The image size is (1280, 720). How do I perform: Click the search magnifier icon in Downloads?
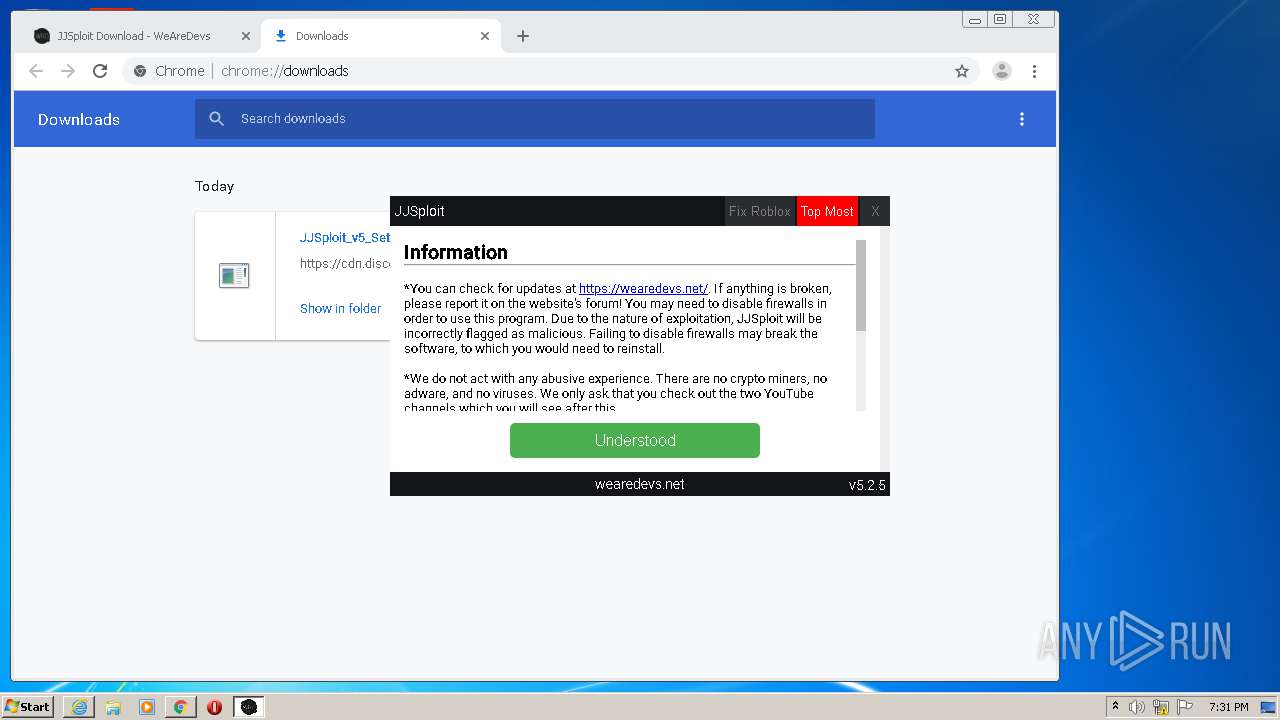point(217,119)
